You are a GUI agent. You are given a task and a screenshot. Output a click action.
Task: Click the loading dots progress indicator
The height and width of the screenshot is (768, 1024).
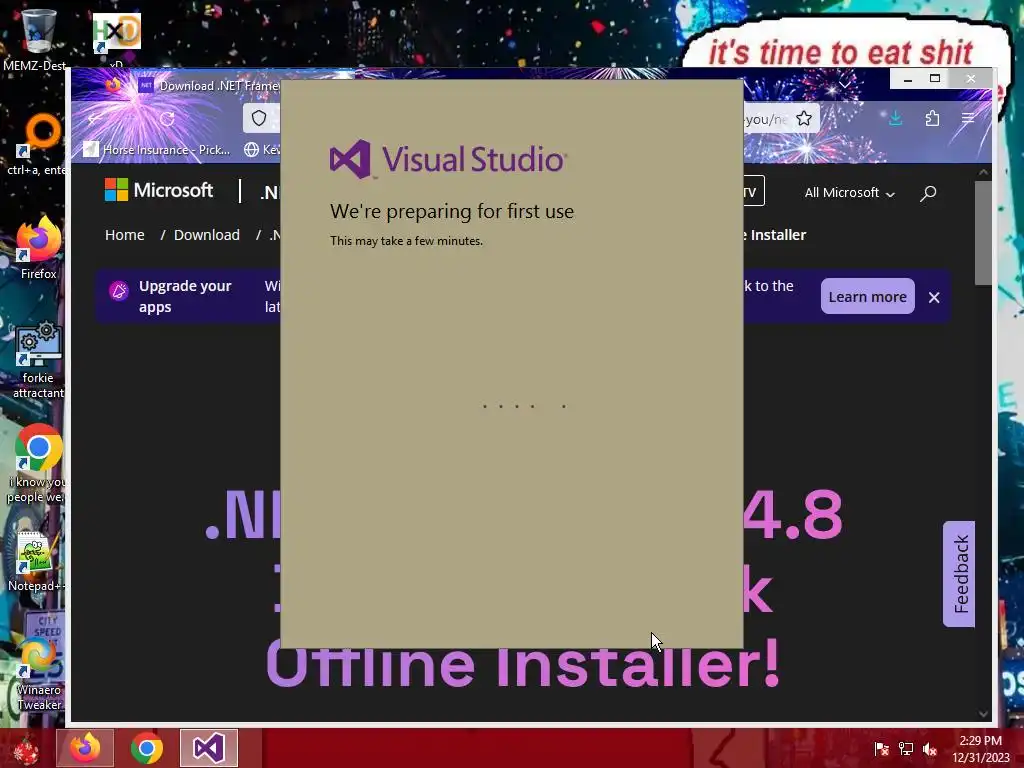click(524, 406)
